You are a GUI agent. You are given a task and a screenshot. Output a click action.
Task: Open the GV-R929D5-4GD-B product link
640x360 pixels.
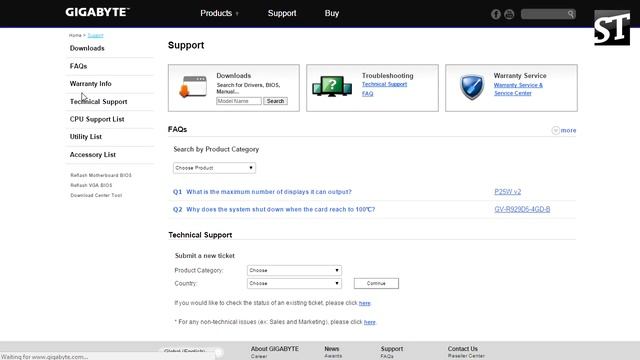pyautogui.click(x=522, y=209)
